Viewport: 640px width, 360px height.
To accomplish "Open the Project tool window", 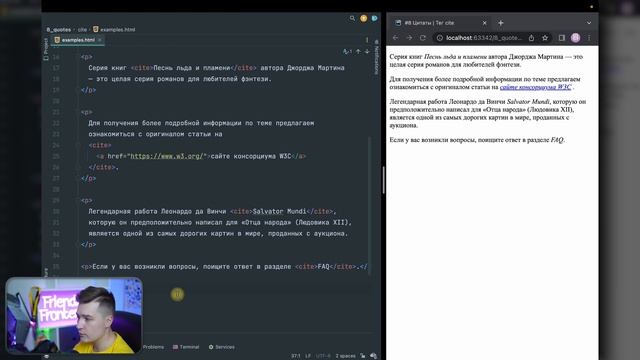I will [x=46, y=49].
